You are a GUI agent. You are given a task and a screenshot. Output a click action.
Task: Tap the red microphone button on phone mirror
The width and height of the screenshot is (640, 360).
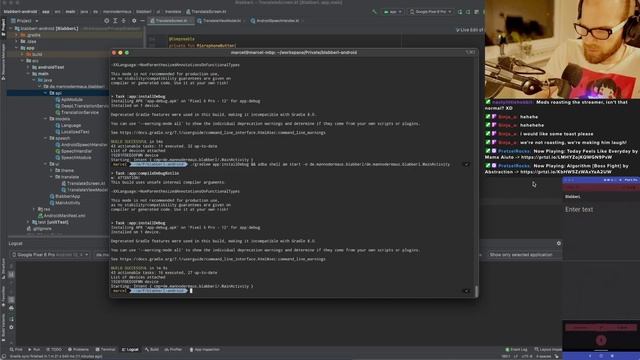[x=601, y=340]
